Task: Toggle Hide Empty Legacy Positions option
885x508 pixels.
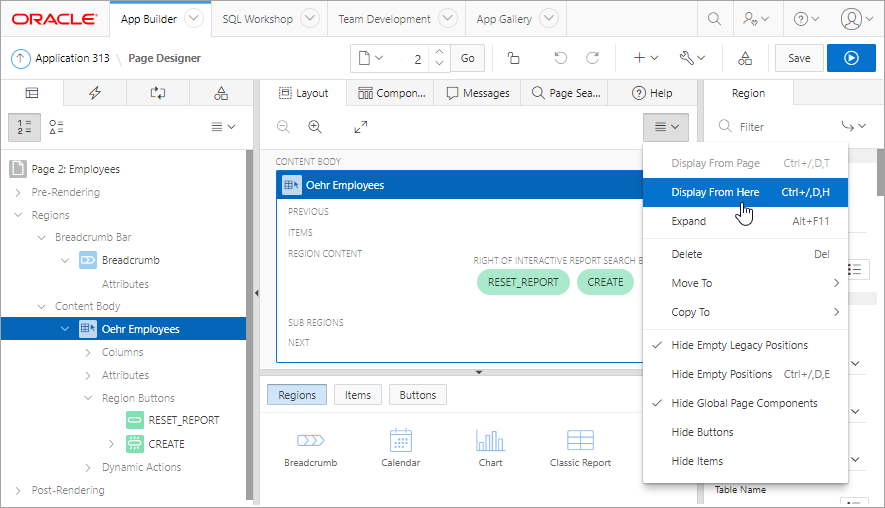Action: [745, 345]
